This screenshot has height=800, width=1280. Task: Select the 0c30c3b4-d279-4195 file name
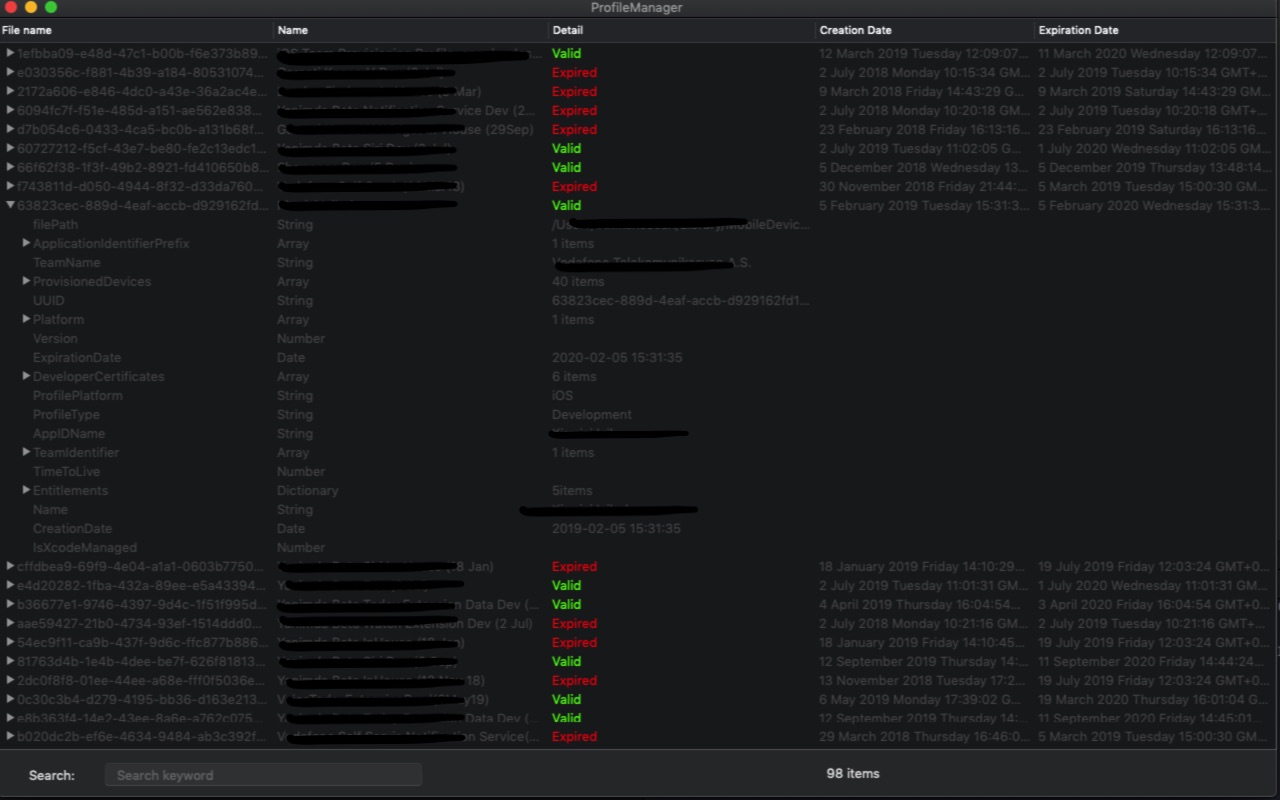[x=142, y=699]
